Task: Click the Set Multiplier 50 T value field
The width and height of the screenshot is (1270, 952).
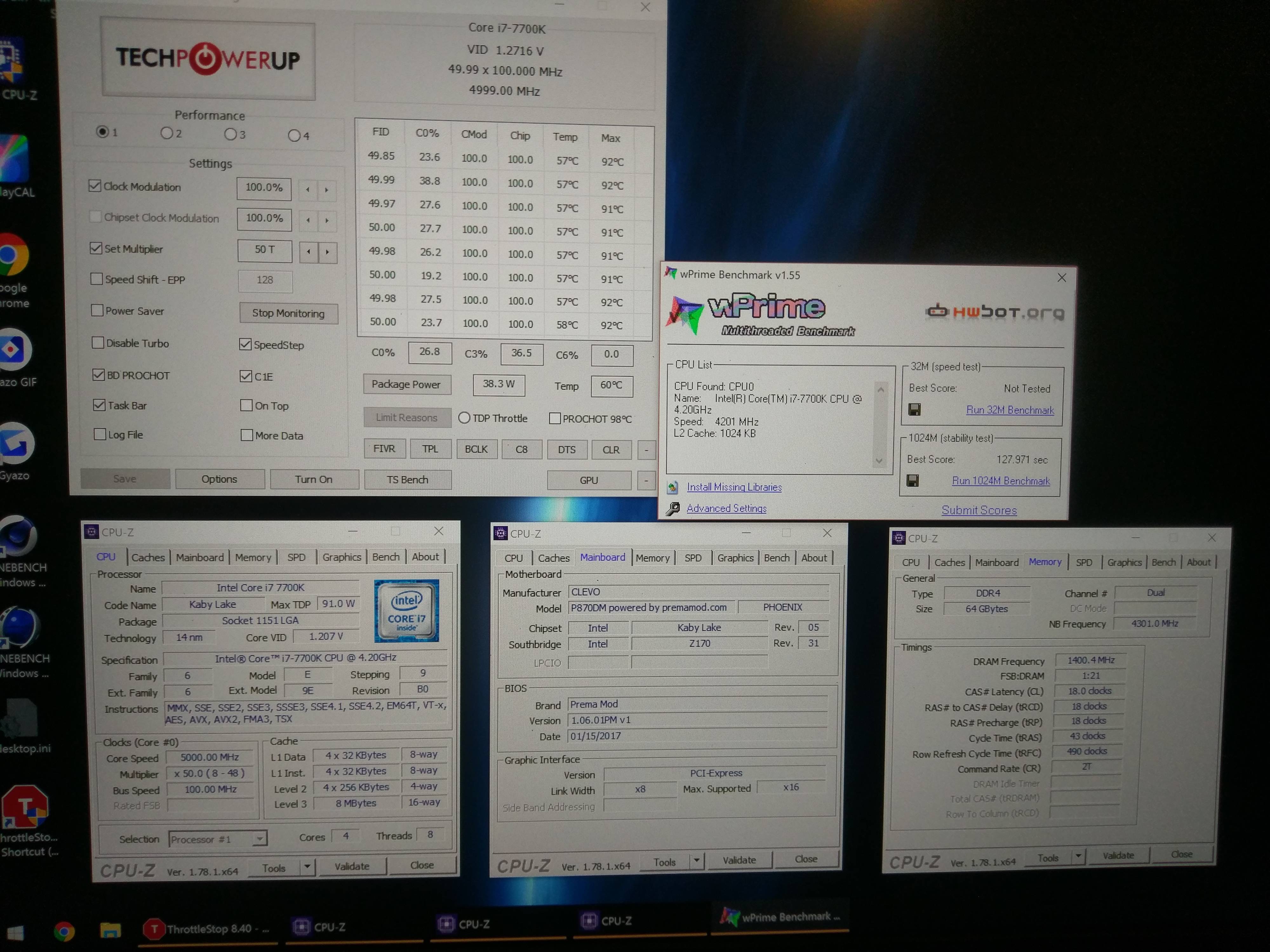Action: (x=265, y=250)
